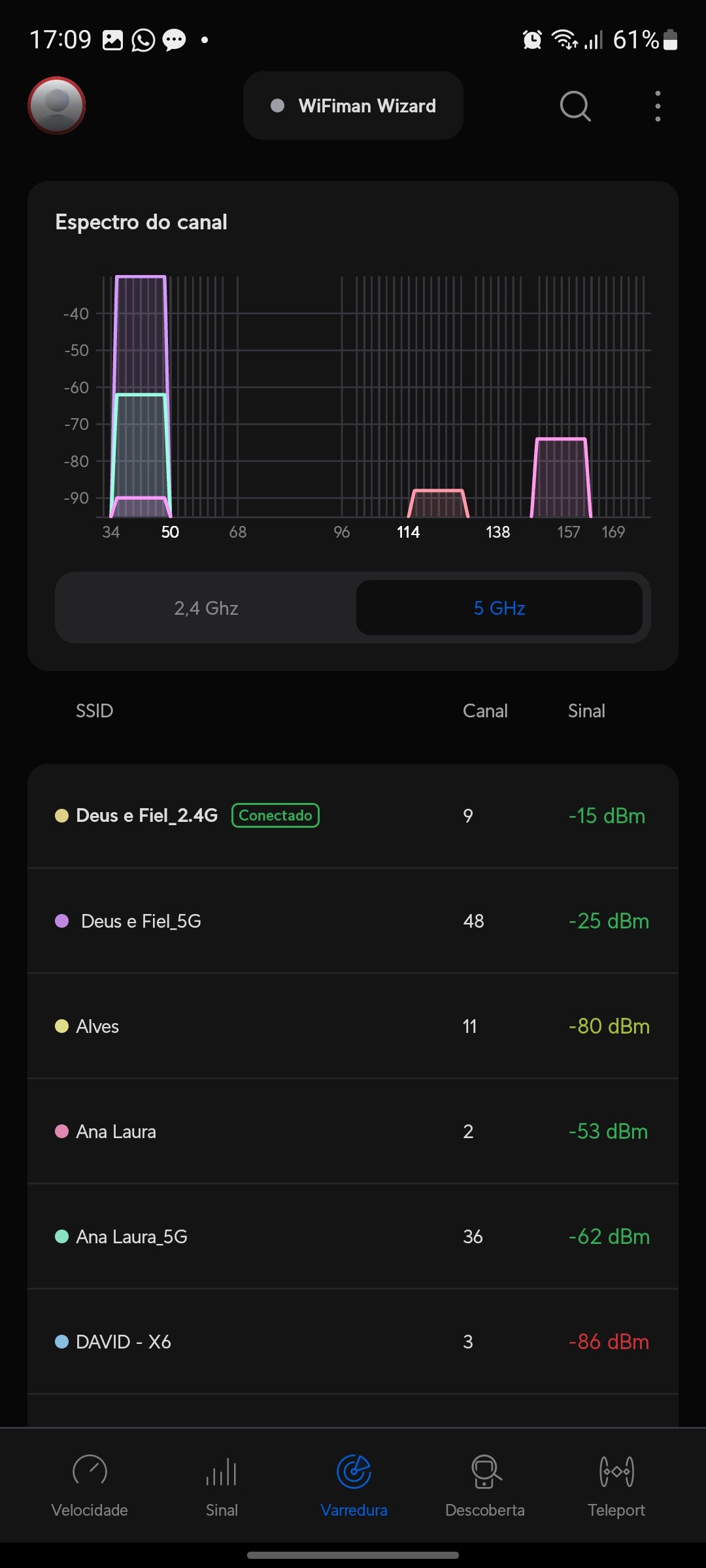706x1568 pixels.
Task: Open the user profile avatar
Action: pos(57,105)
